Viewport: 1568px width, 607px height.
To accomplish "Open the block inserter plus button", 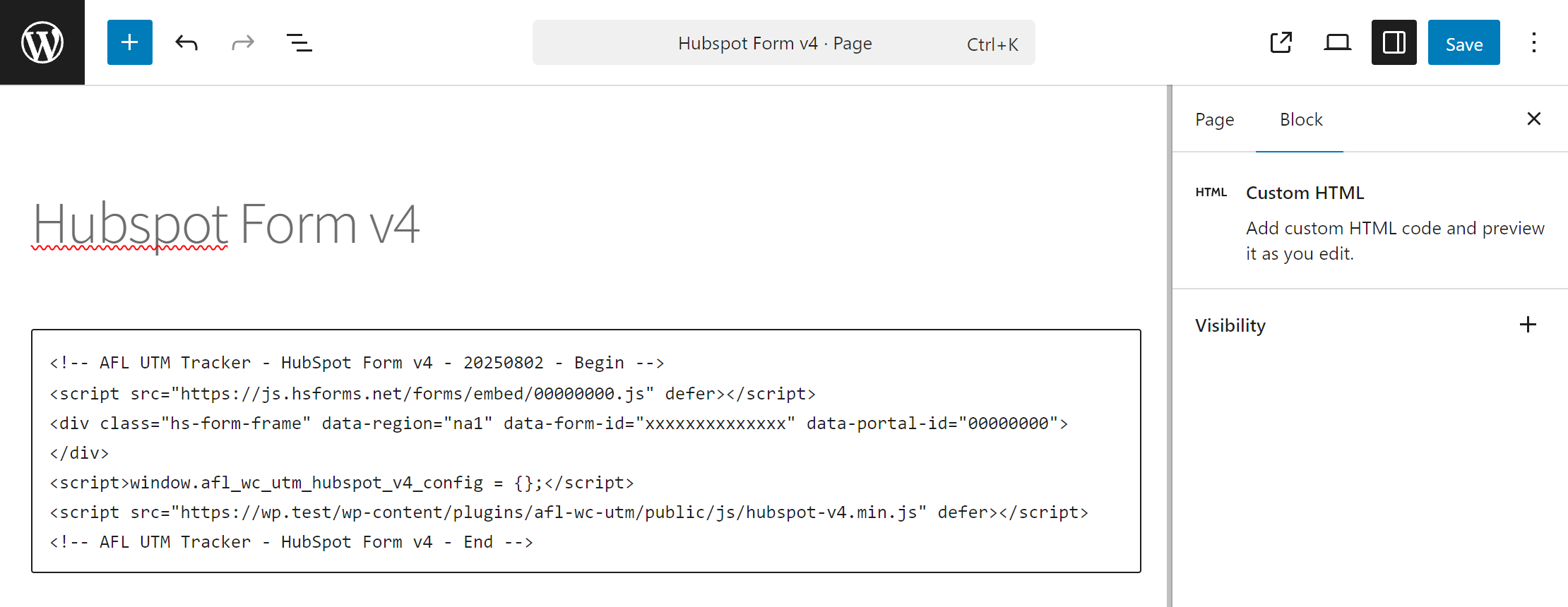I will coord(130,42).
